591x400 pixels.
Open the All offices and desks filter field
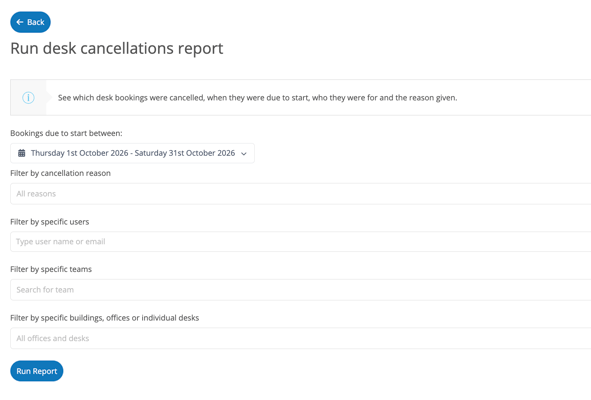click(300, 338)
